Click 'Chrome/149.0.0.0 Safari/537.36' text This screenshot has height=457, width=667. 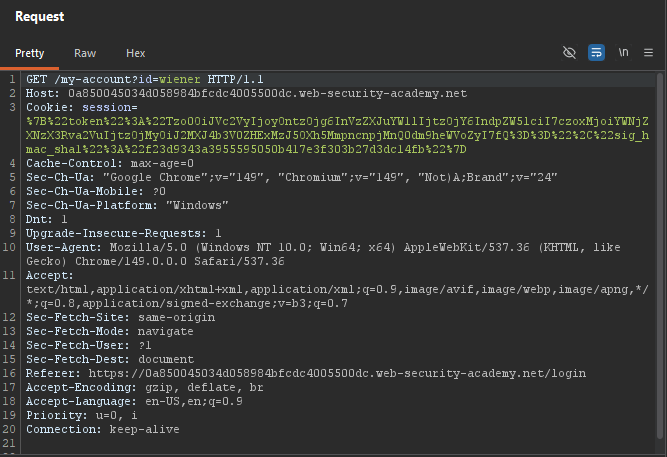pyautogui.click(x=180, y=262)
